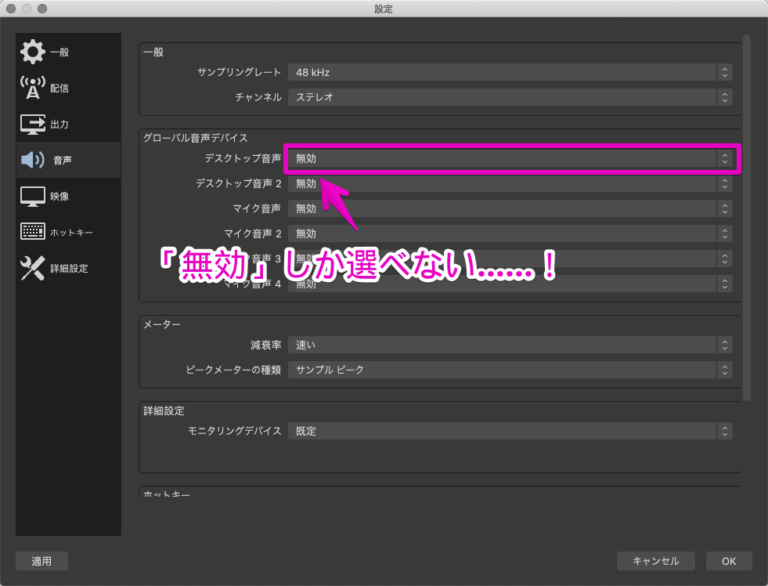Open the ピークメーターの種類 dropdown
Screen dimensions: 768x586
pos(510,370)
